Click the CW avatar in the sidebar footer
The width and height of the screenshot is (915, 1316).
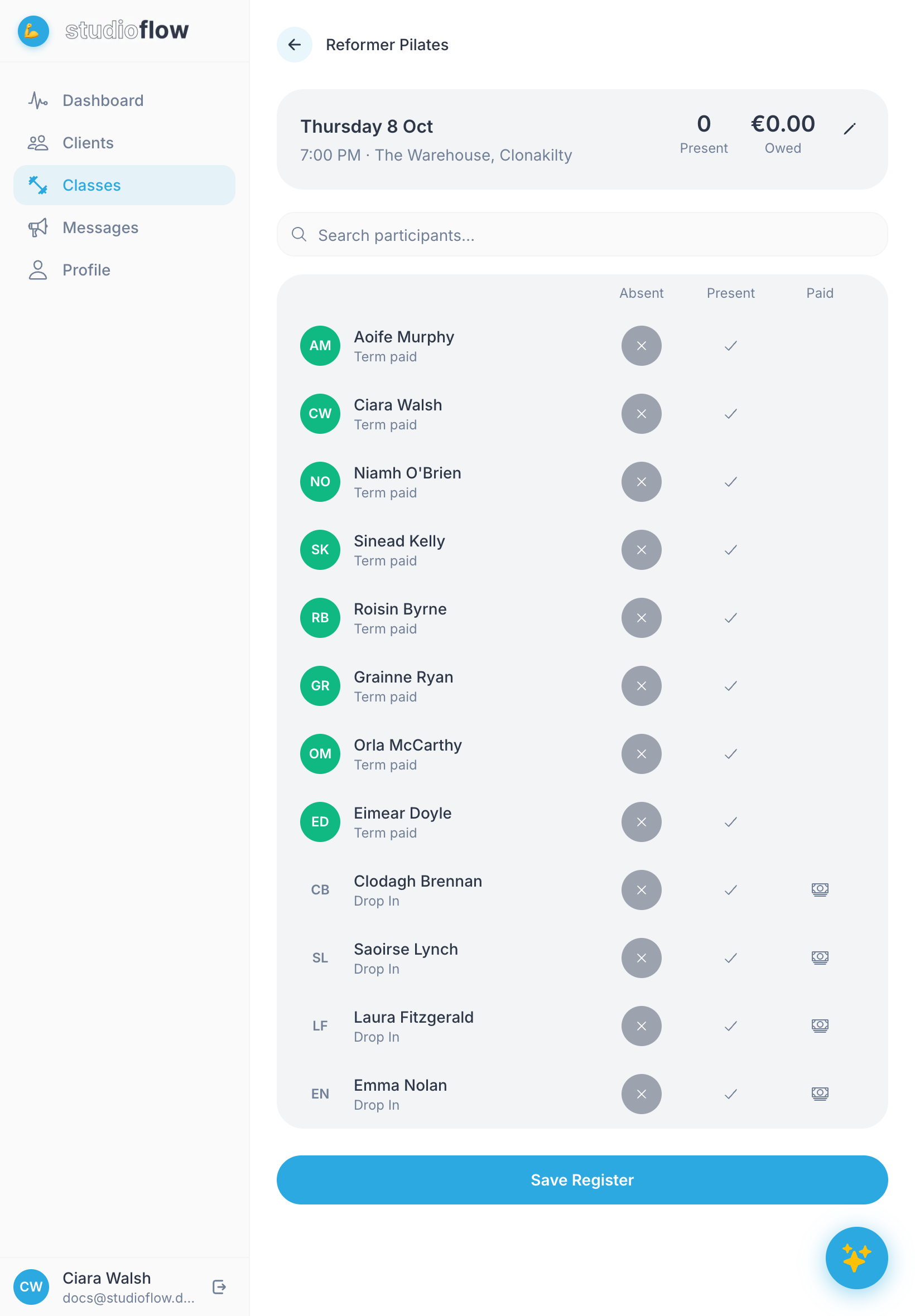tap(31, 1287)
